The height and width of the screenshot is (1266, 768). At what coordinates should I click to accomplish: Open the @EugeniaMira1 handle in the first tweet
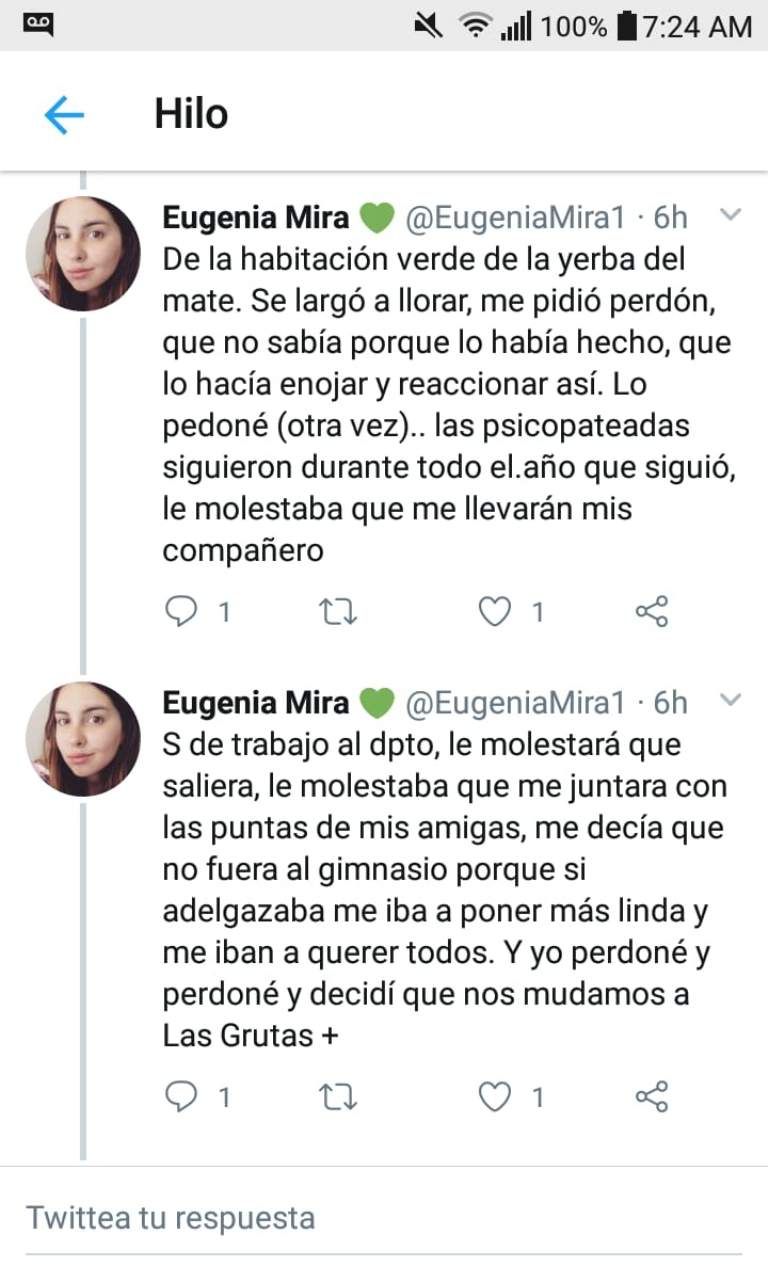point(514,217)
